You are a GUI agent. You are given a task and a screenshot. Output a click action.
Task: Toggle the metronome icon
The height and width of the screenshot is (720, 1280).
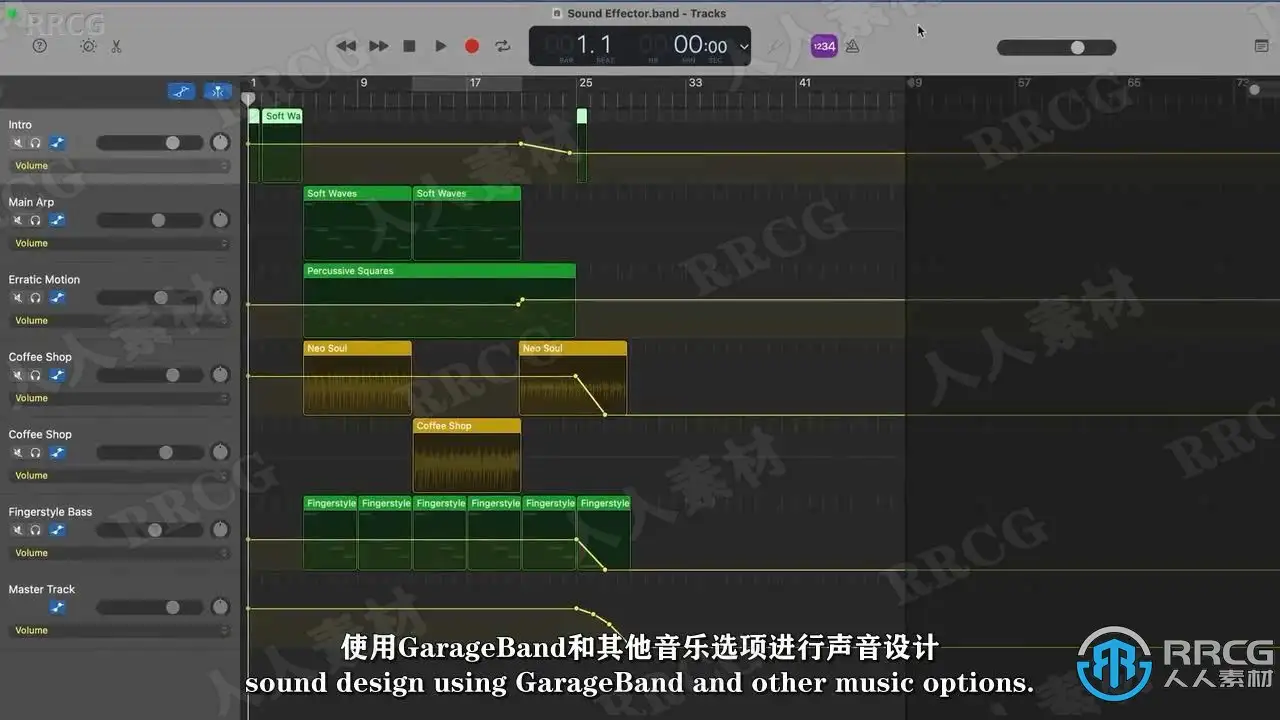pyautogui.click(x=852, y=46)
